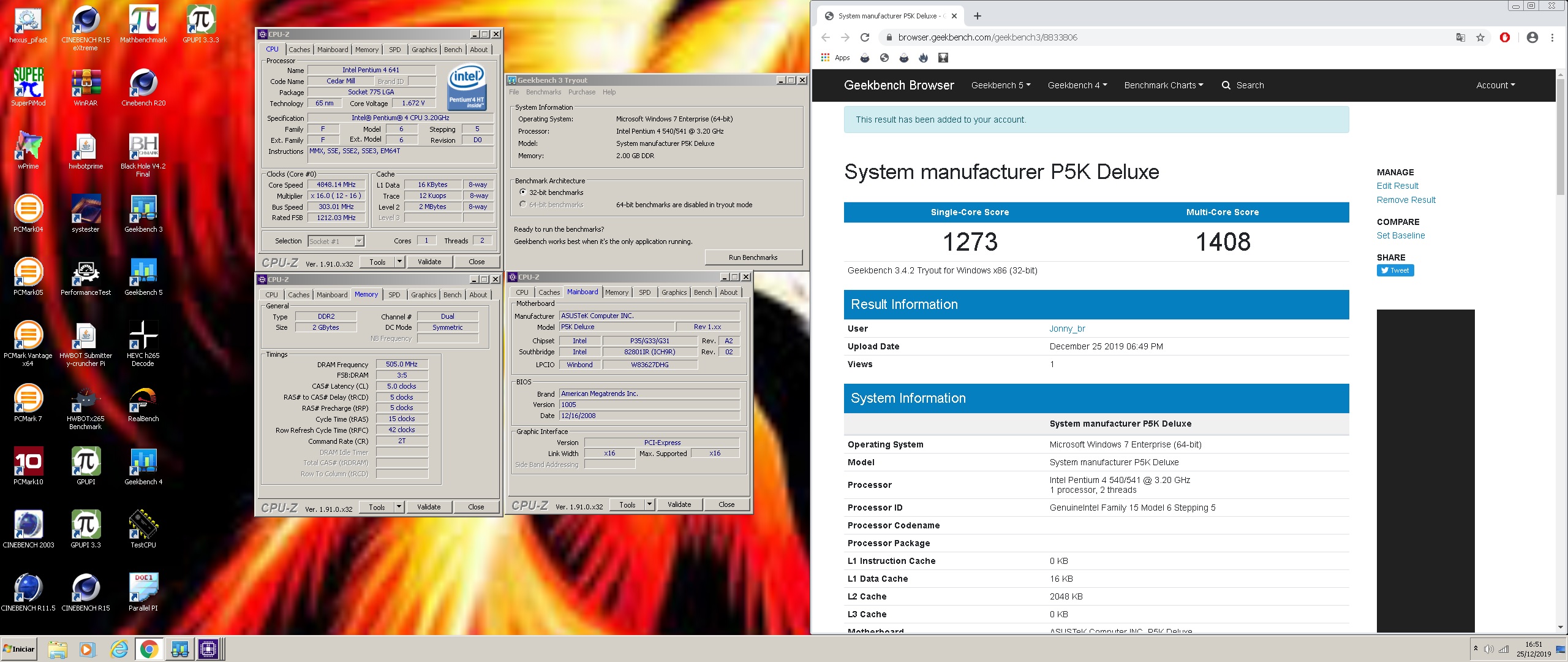Click the CPU-Z taskbar icon

click(208, 649)
